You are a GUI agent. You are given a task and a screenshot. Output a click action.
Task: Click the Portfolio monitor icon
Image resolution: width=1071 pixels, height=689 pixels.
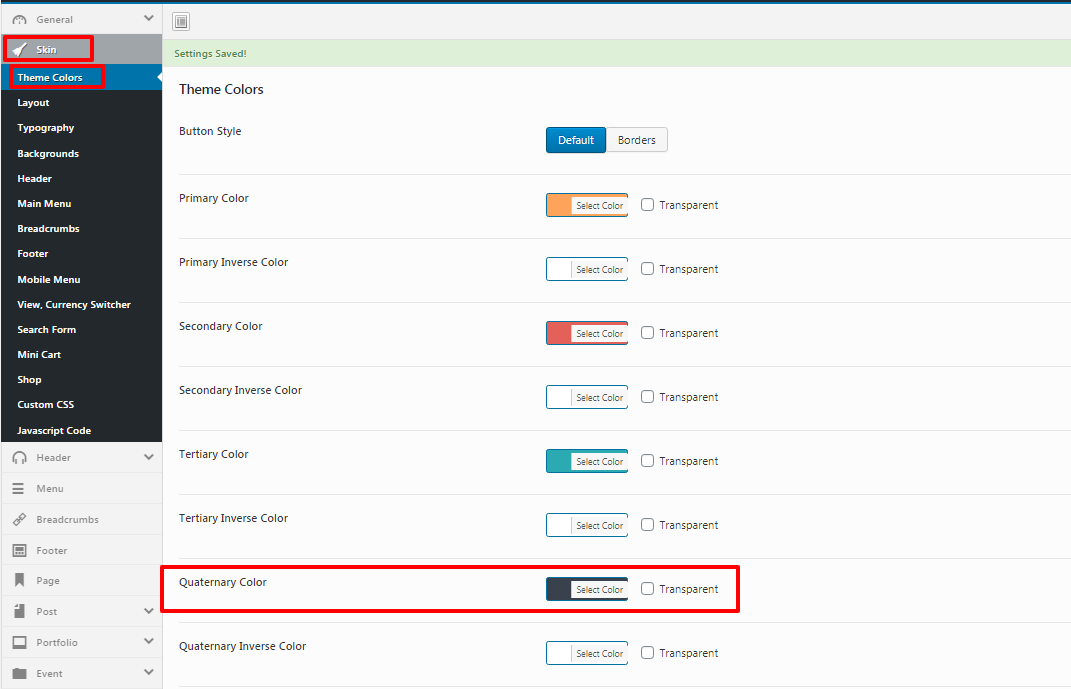pos(20,643)
